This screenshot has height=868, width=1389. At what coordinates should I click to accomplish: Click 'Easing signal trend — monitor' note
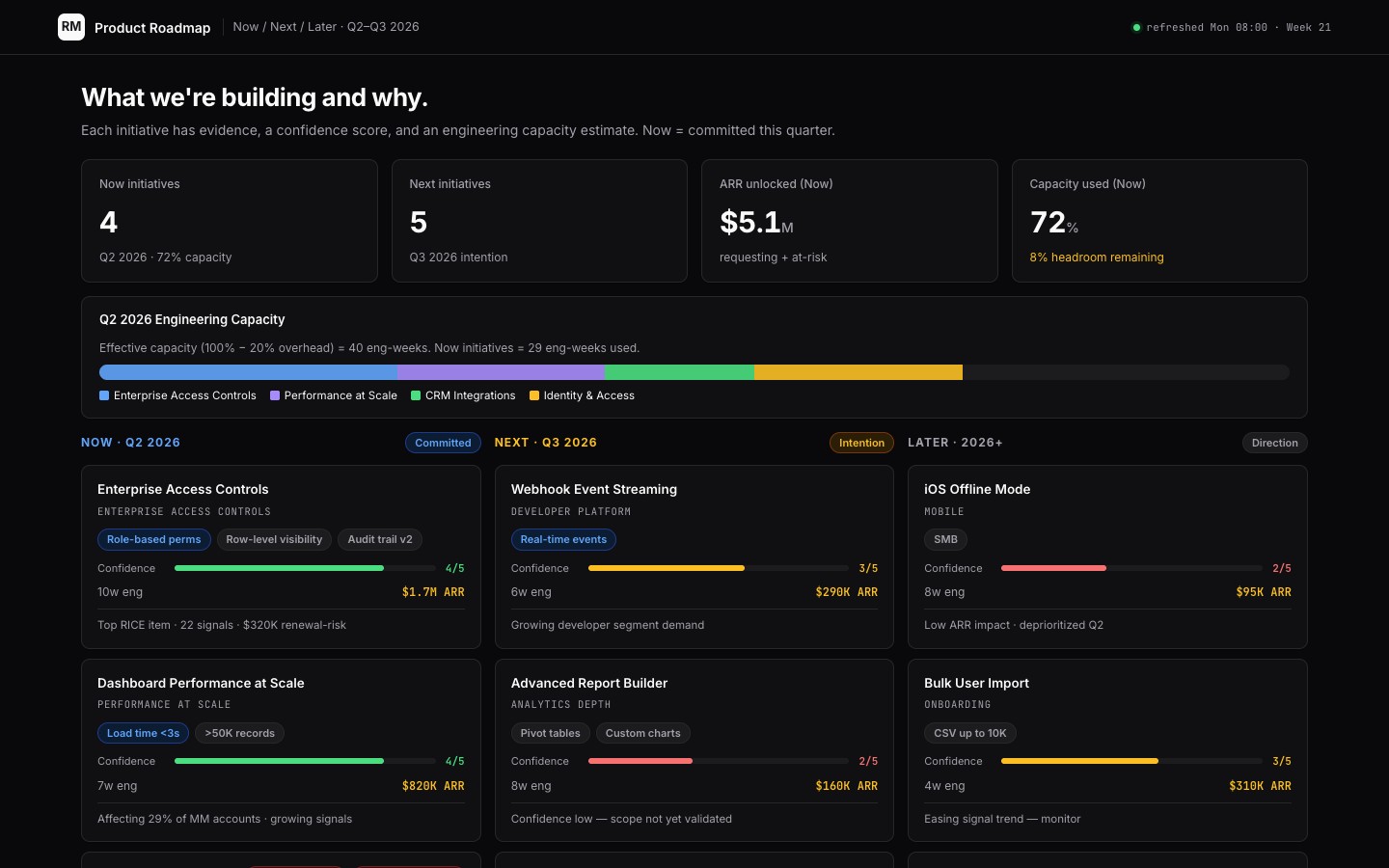pos(1002,819)
